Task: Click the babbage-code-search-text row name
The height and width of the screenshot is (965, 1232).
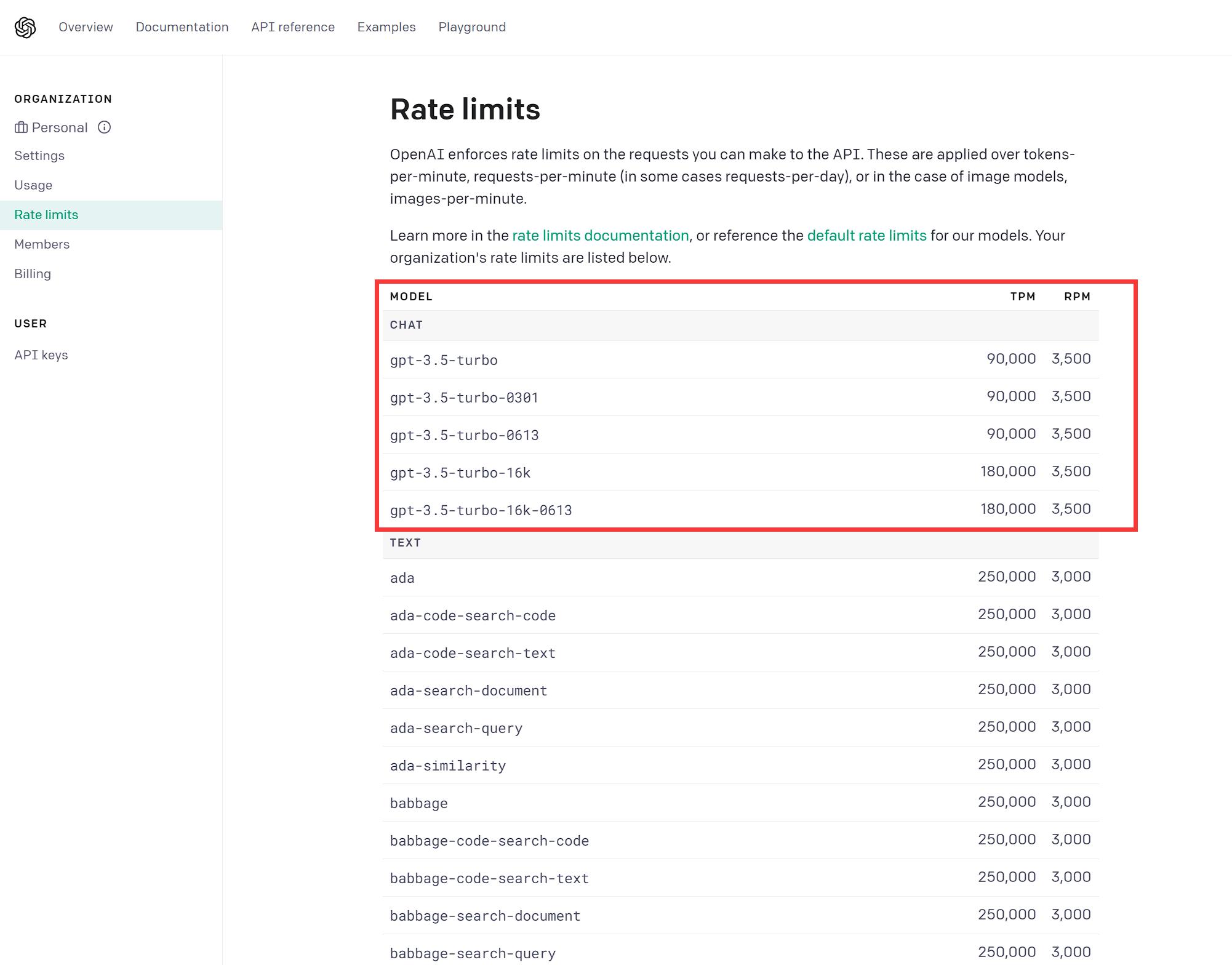Action: coord(490,878)
